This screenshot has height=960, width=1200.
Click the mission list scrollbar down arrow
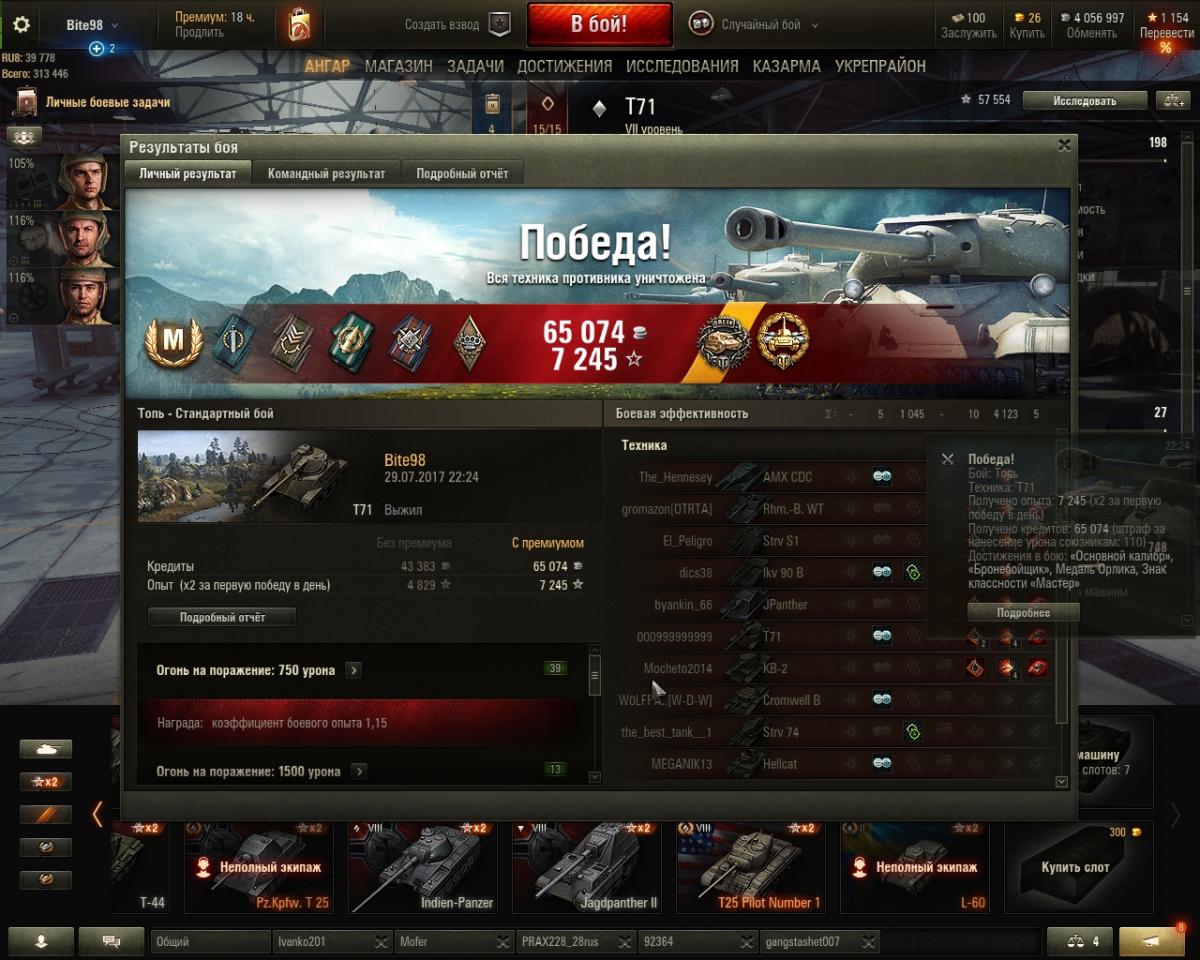(595, 776)
